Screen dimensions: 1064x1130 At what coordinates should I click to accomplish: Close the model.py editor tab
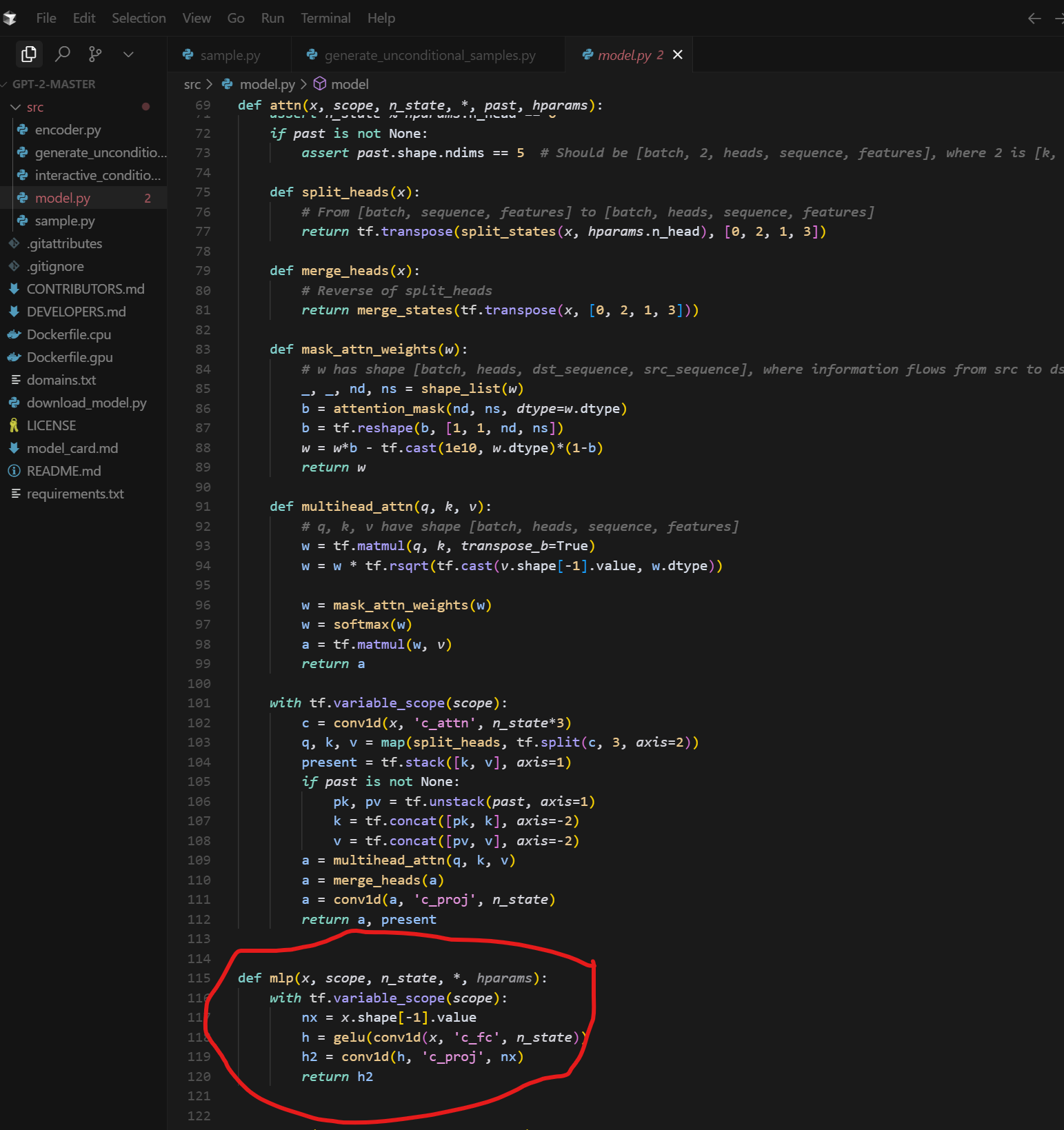point(678,54)
